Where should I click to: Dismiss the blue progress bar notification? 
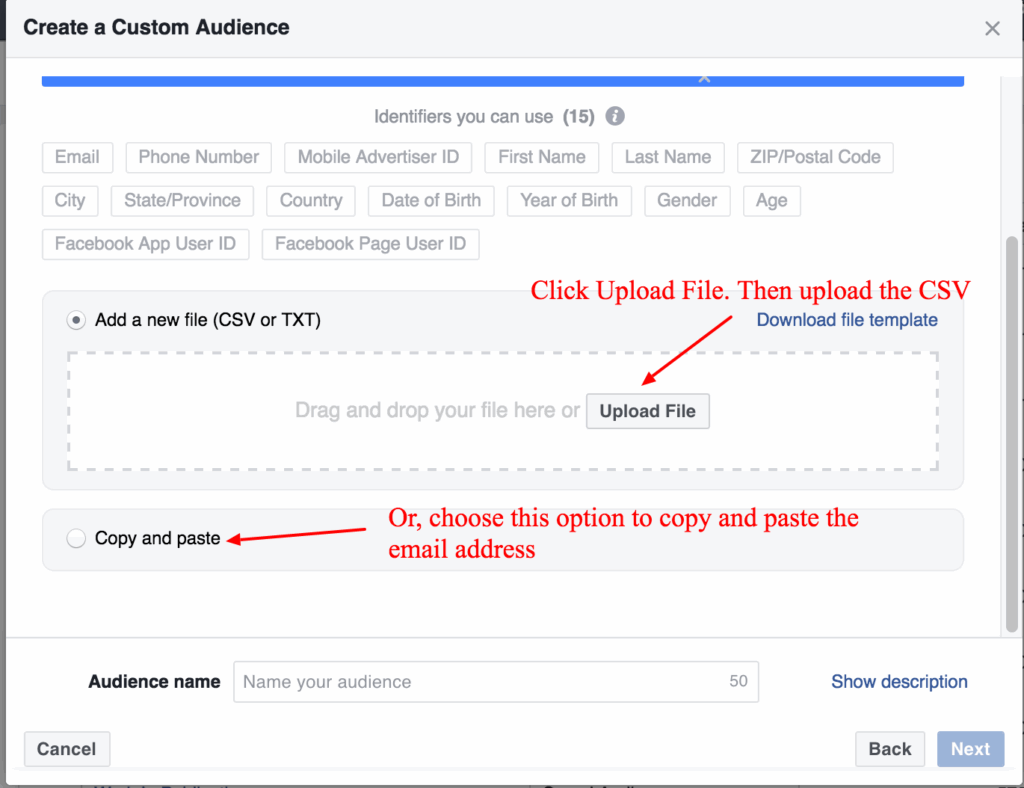point(704,77)
